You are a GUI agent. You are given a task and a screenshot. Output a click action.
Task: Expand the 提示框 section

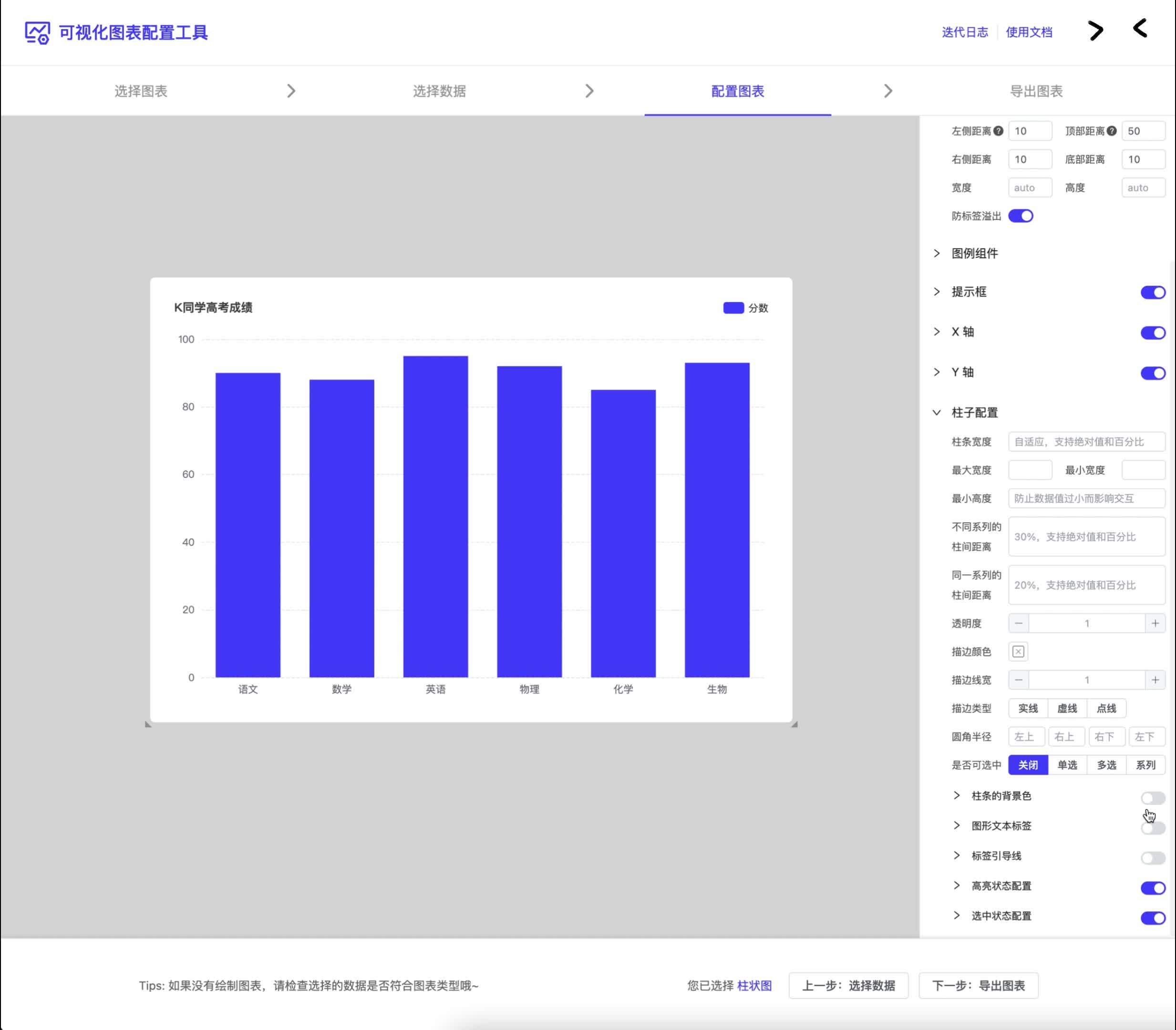click(937, 292)
